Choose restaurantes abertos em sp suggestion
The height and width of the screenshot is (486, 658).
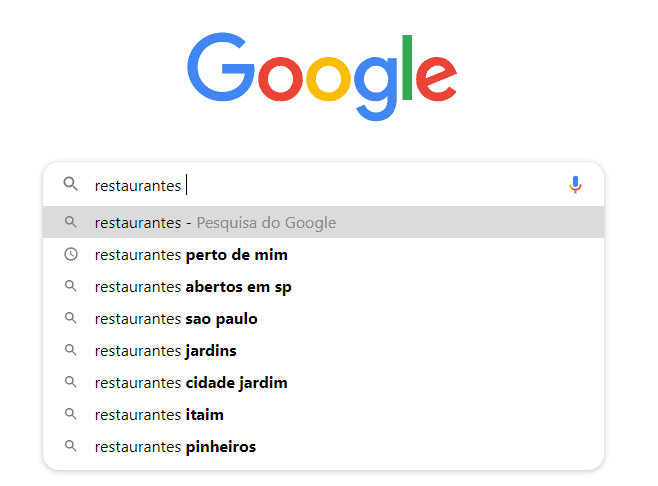(323, 286)
